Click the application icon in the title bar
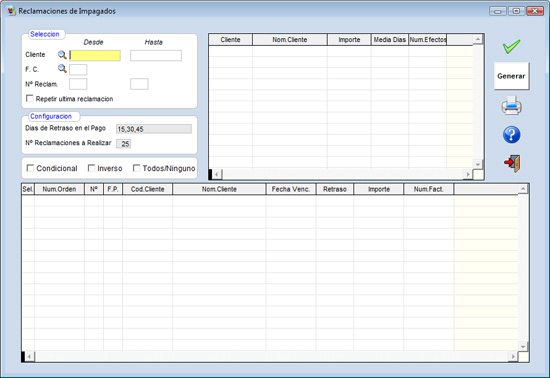Screen dimensions: 550x378 point(11,11)
